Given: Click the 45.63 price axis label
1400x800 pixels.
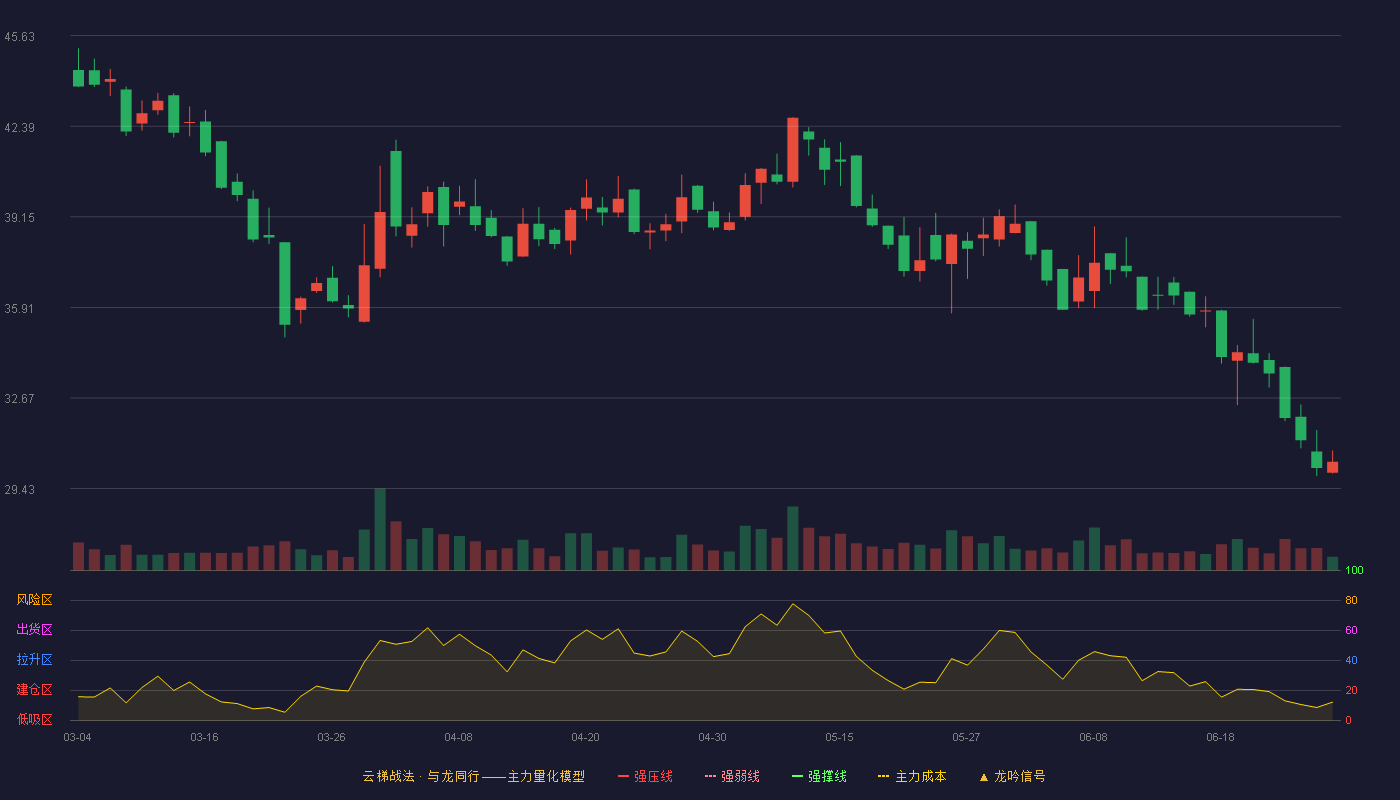Looking at the screenshot, I should point(19,37).
